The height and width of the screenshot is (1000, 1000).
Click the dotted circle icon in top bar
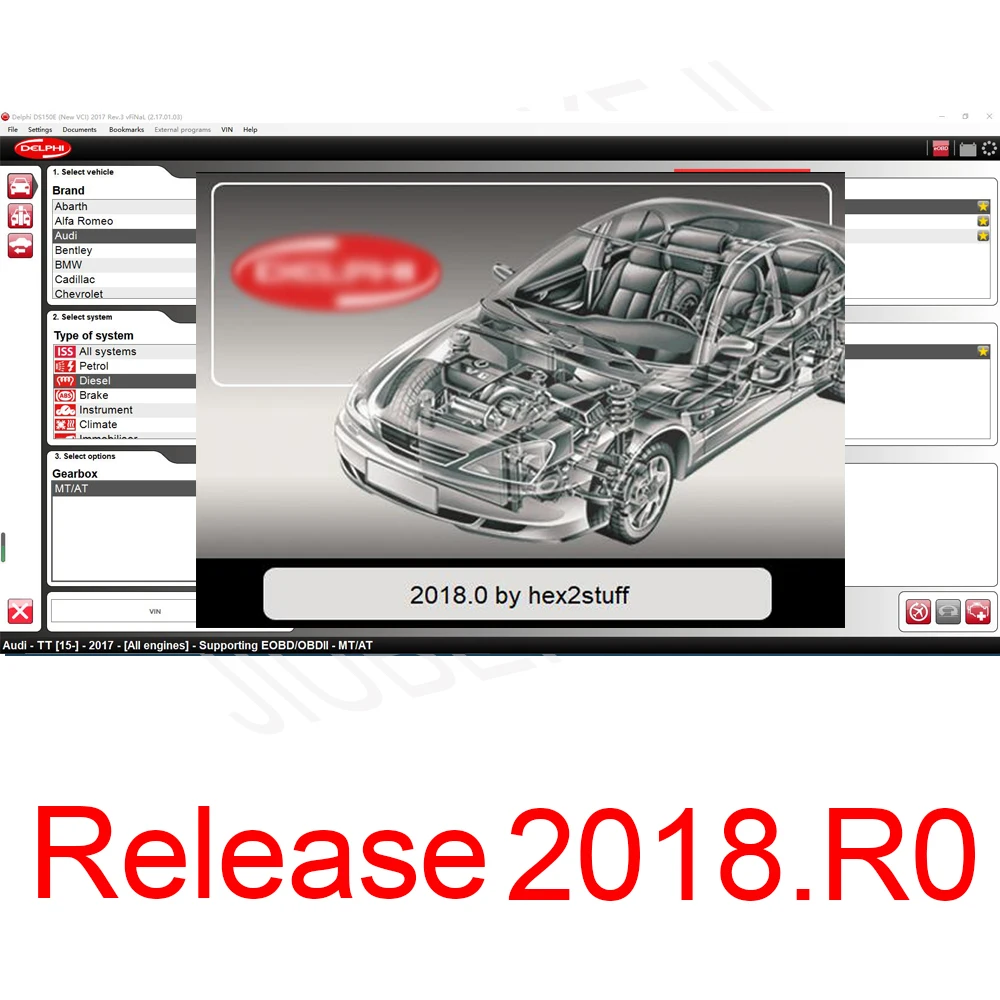[989, 148]
